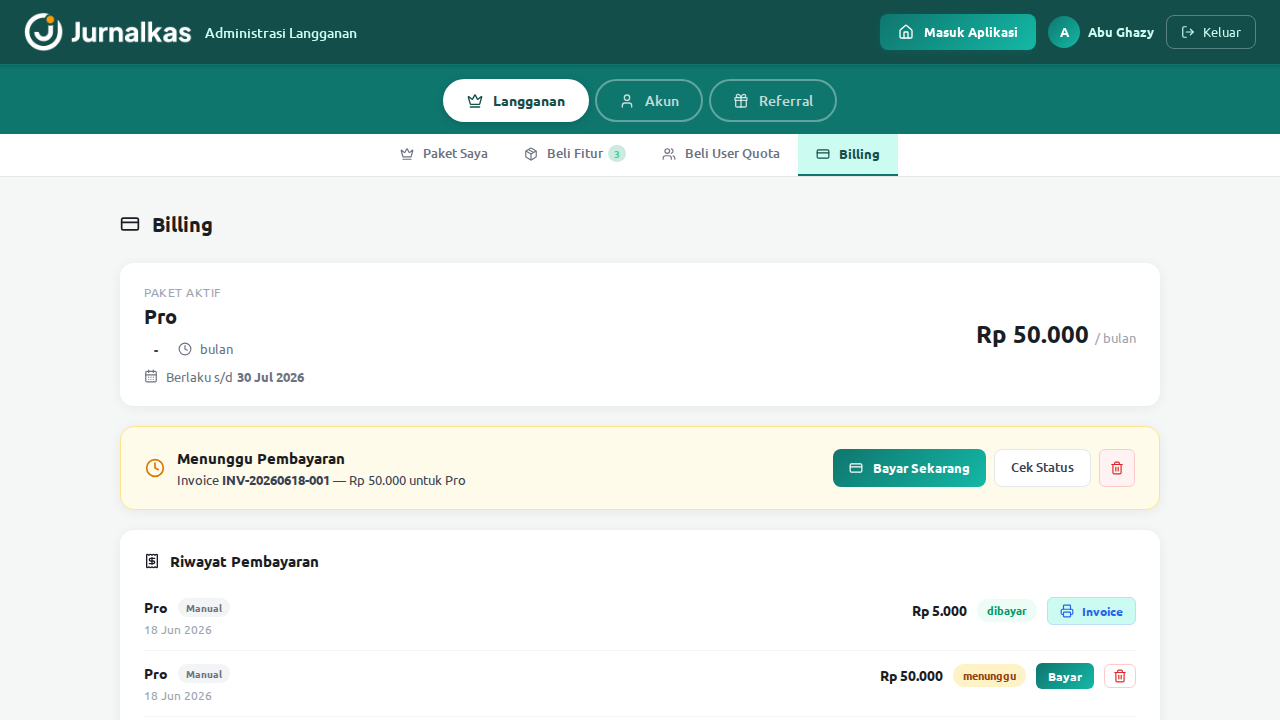1280x720 pixels.
Task: Click the menunggu status badge
Action: coord(989,676)
